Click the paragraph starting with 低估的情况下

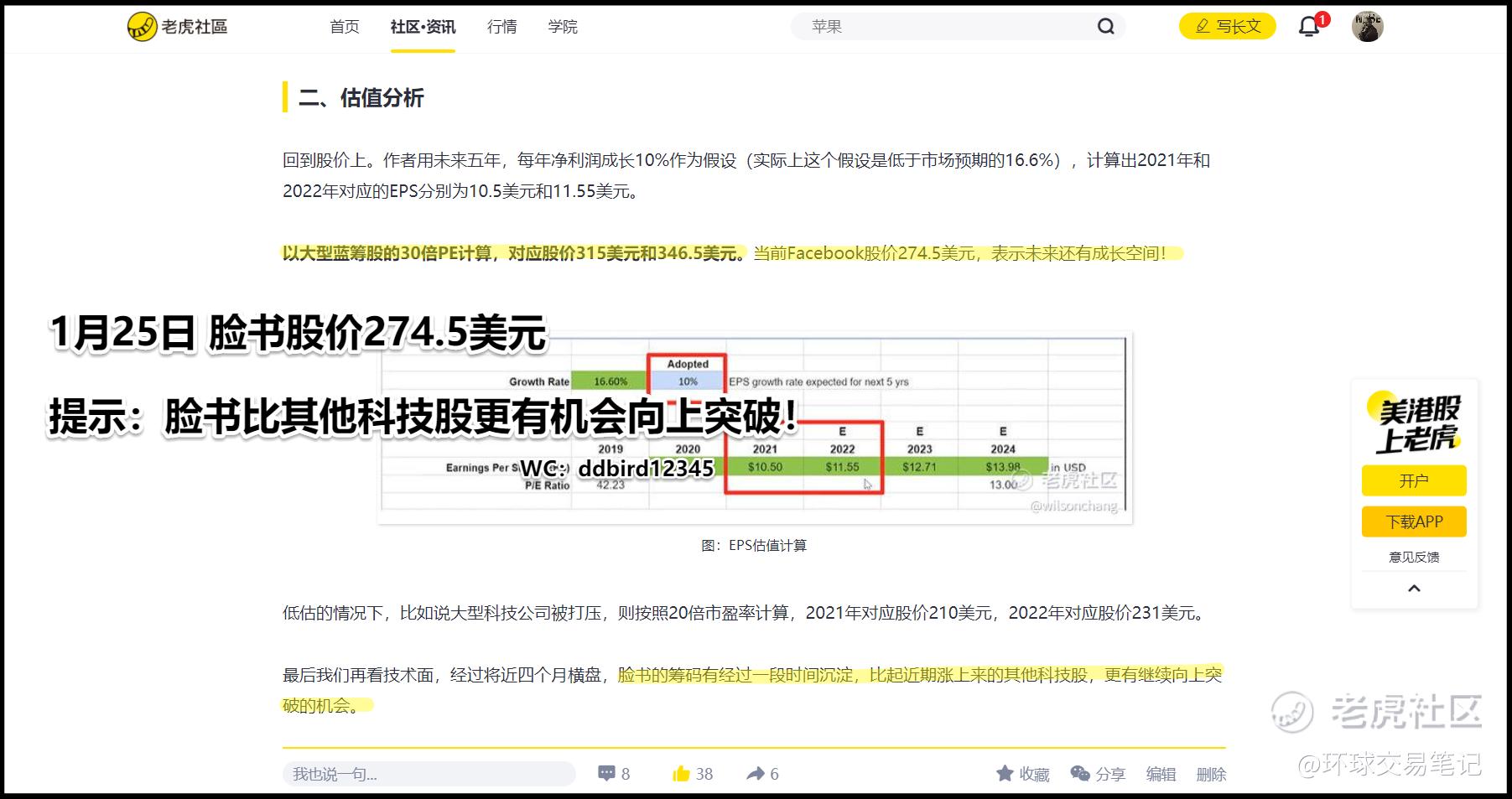tap(746, 613)
